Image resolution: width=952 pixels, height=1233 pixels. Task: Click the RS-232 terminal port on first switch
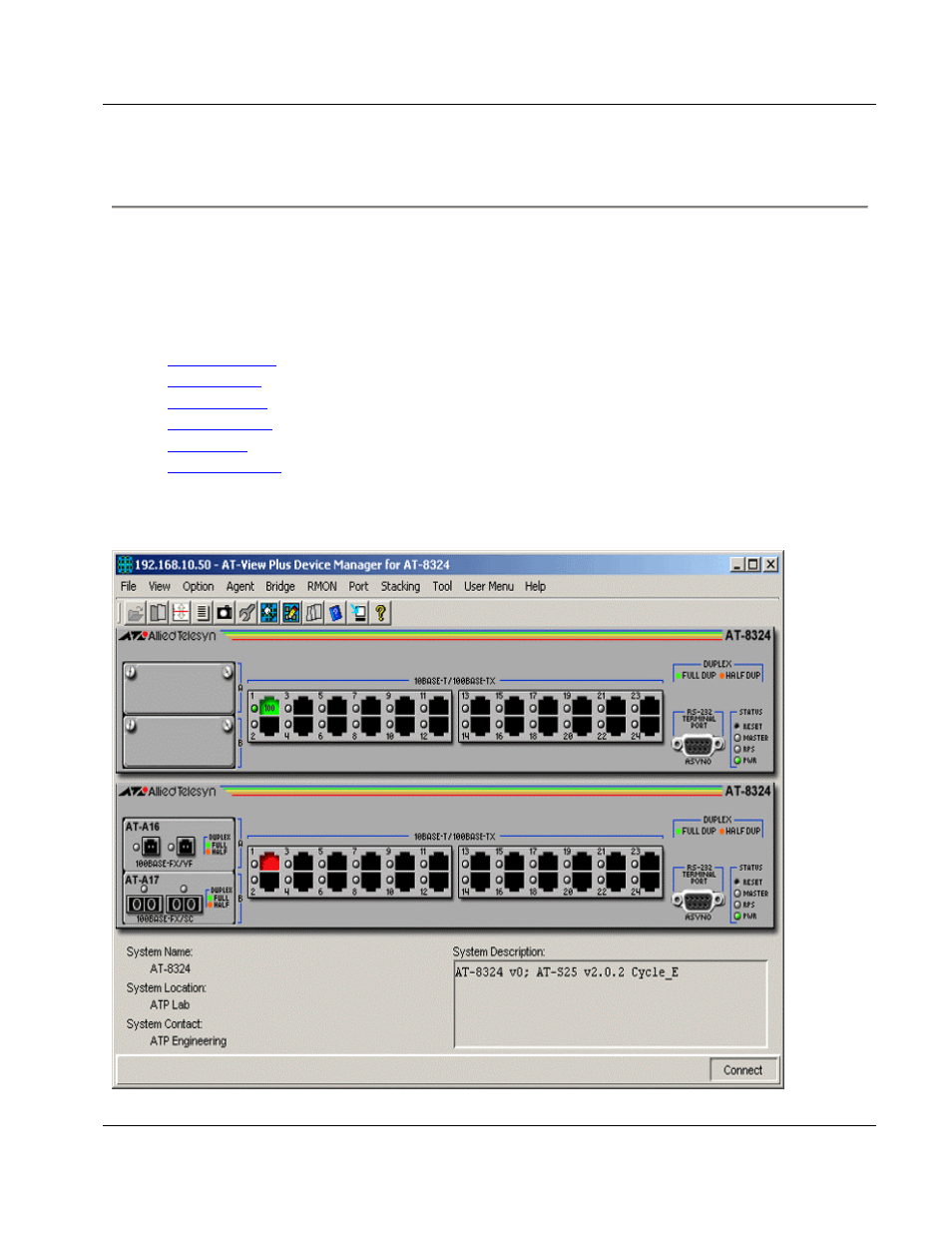[x=698, y=745]
